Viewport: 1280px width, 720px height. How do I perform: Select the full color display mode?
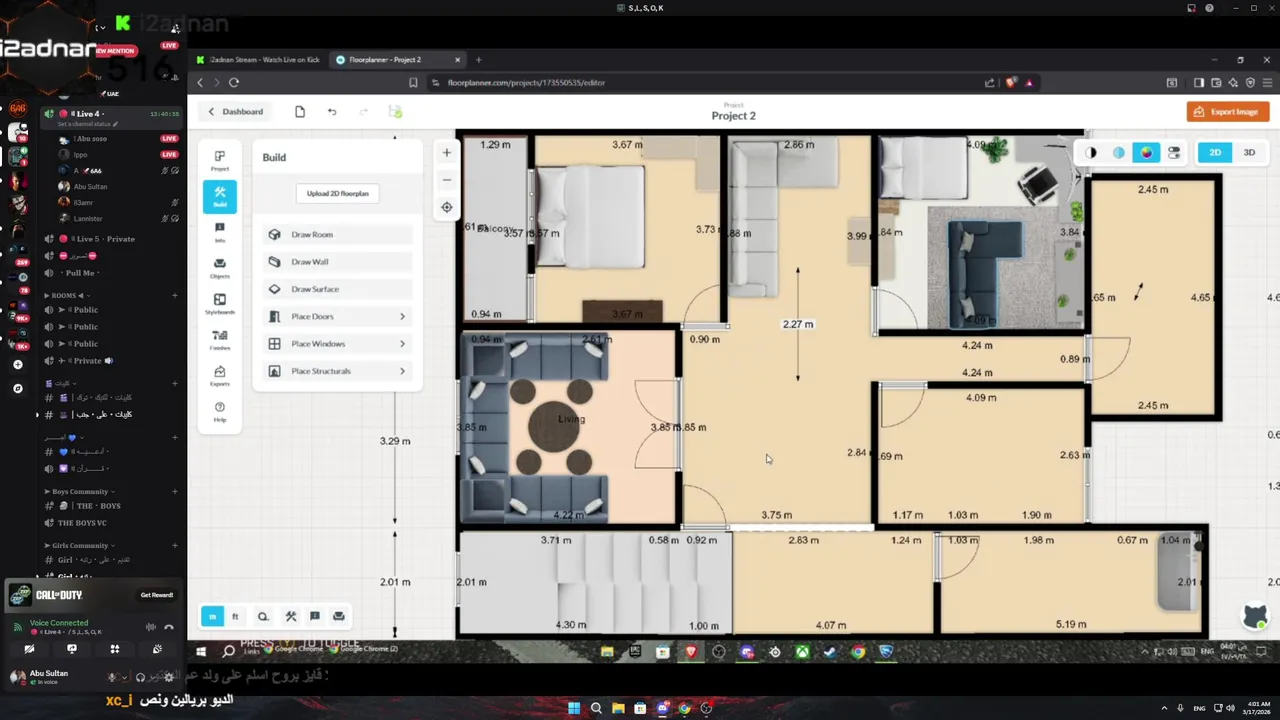(x=1146, y=153)
